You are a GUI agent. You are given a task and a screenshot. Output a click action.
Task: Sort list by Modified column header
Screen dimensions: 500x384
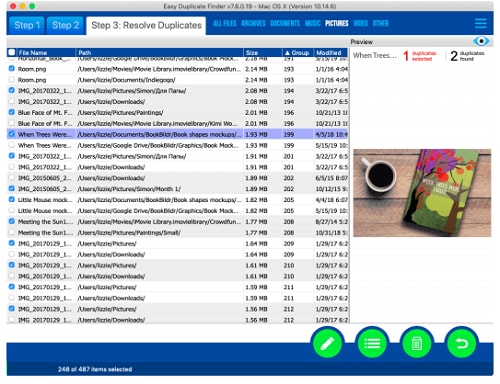coord(331,53)
